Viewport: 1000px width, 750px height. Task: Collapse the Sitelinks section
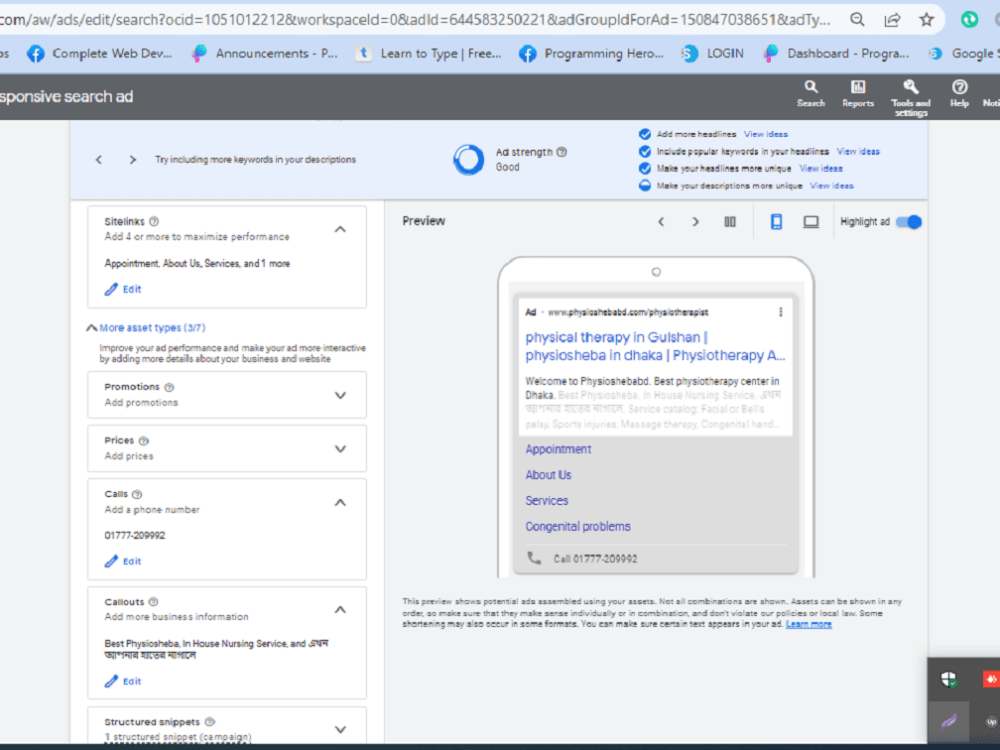point(341,229)
